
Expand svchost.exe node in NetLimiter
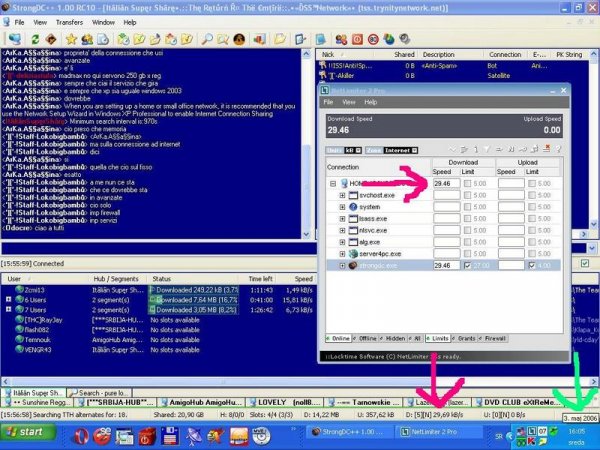342,196
